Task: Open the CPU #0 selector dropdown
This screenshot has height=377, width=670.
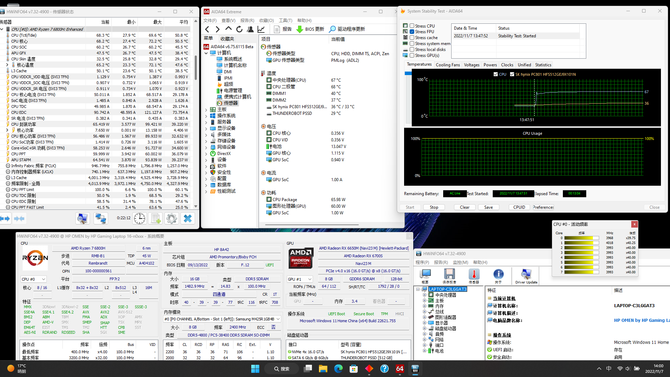Action: point(33,279)
